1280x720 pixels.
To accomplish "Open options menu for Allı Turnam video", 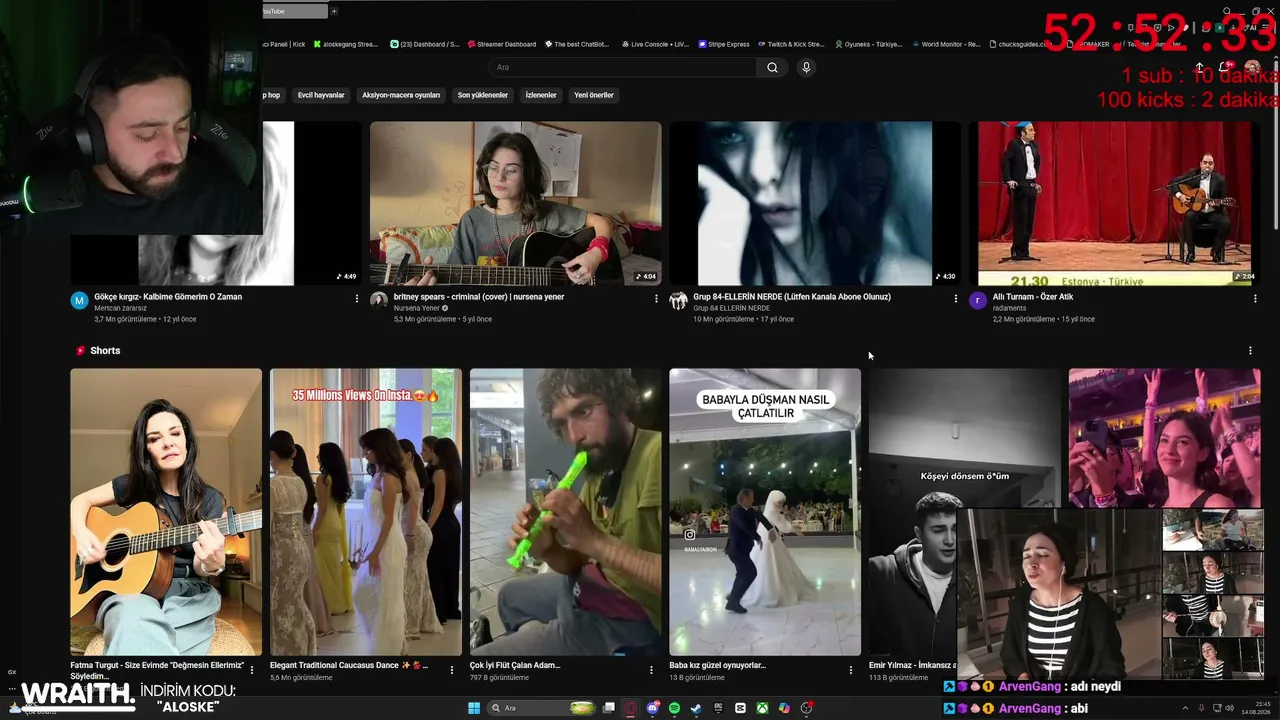I will click(1255, 298).
